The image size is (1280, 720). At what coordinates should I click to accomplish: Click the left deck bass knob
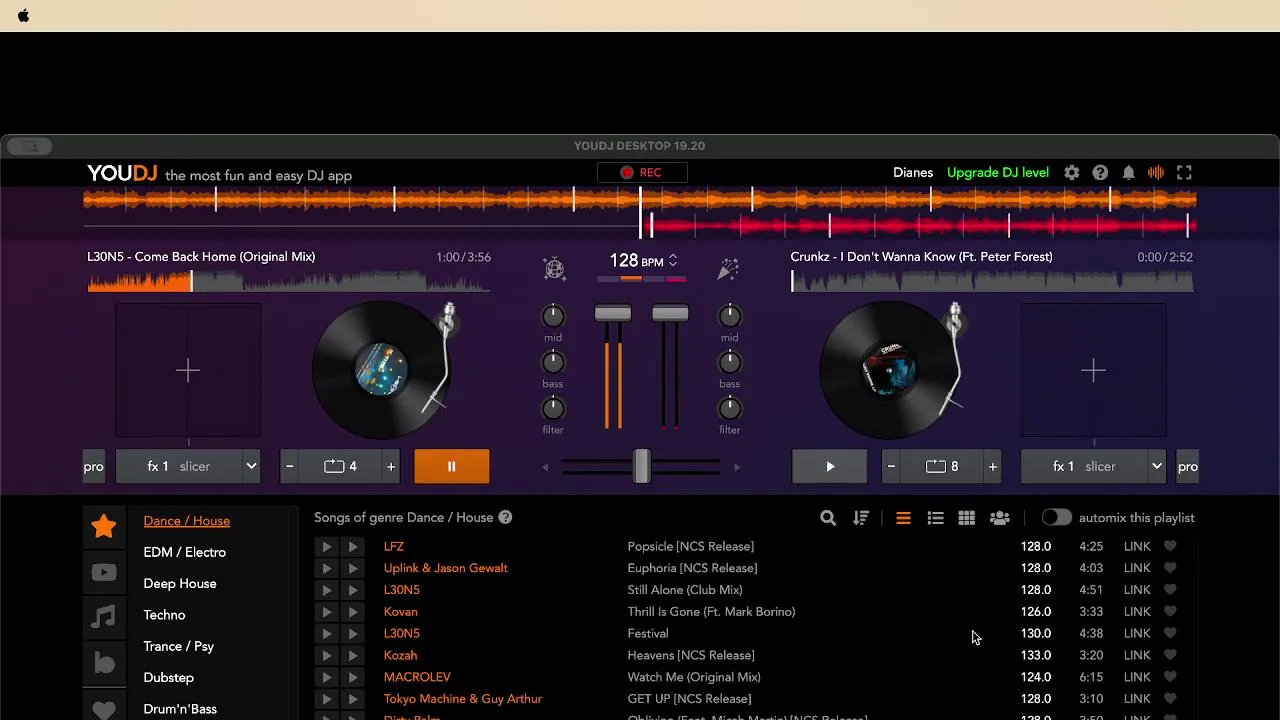click(553, 362)
